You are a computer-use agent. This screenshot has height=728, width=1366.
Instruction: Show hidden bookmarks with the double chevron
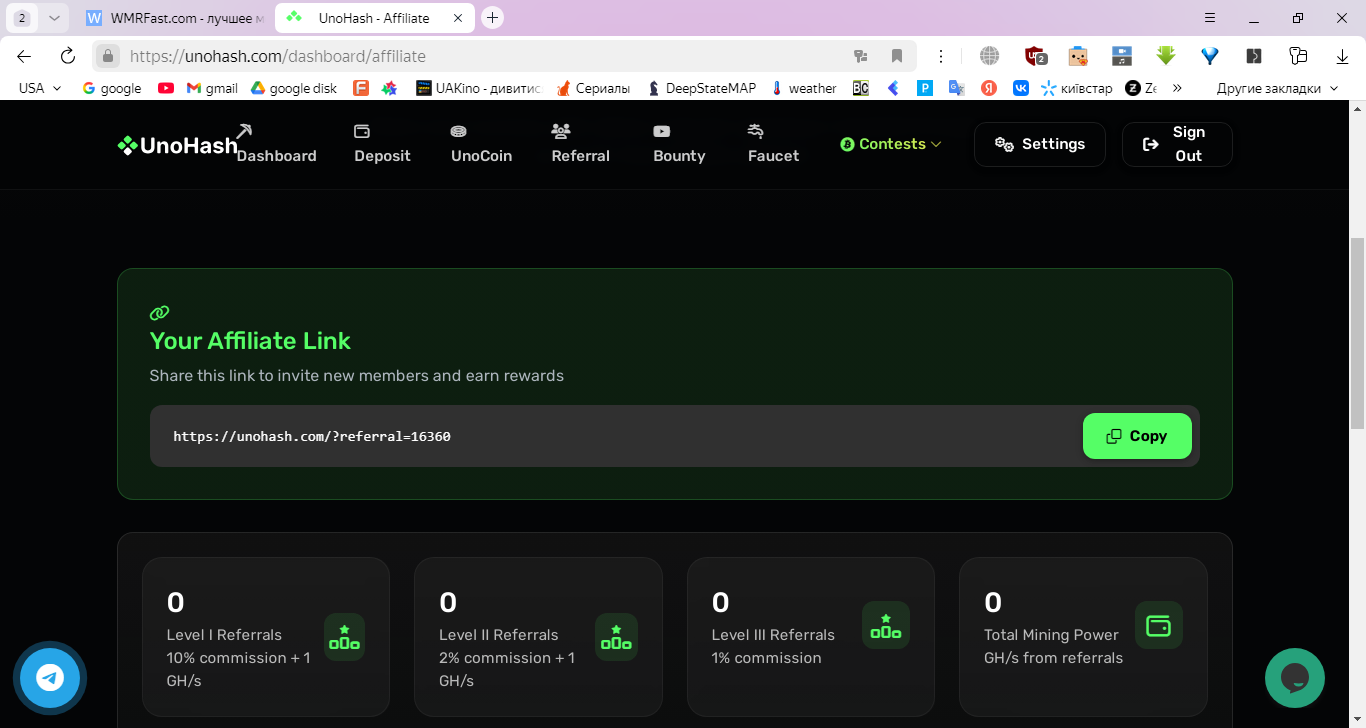point(1177,88)
